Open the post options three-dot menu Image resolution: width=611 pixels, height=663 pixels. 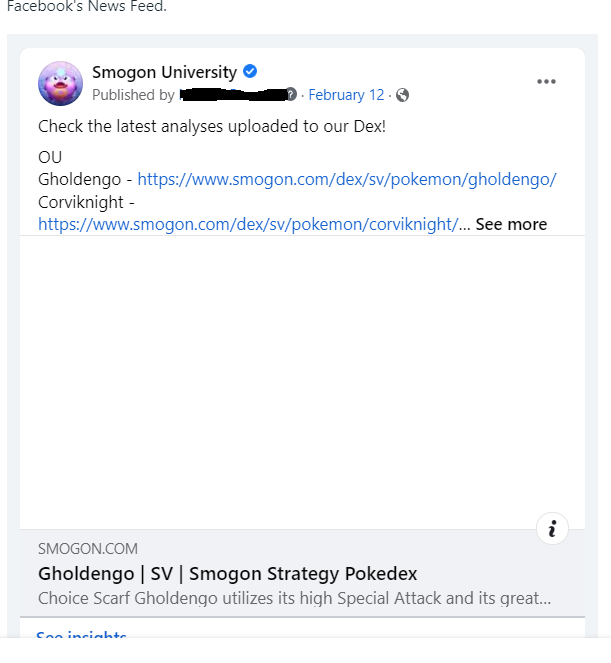[x=546, y=82]
